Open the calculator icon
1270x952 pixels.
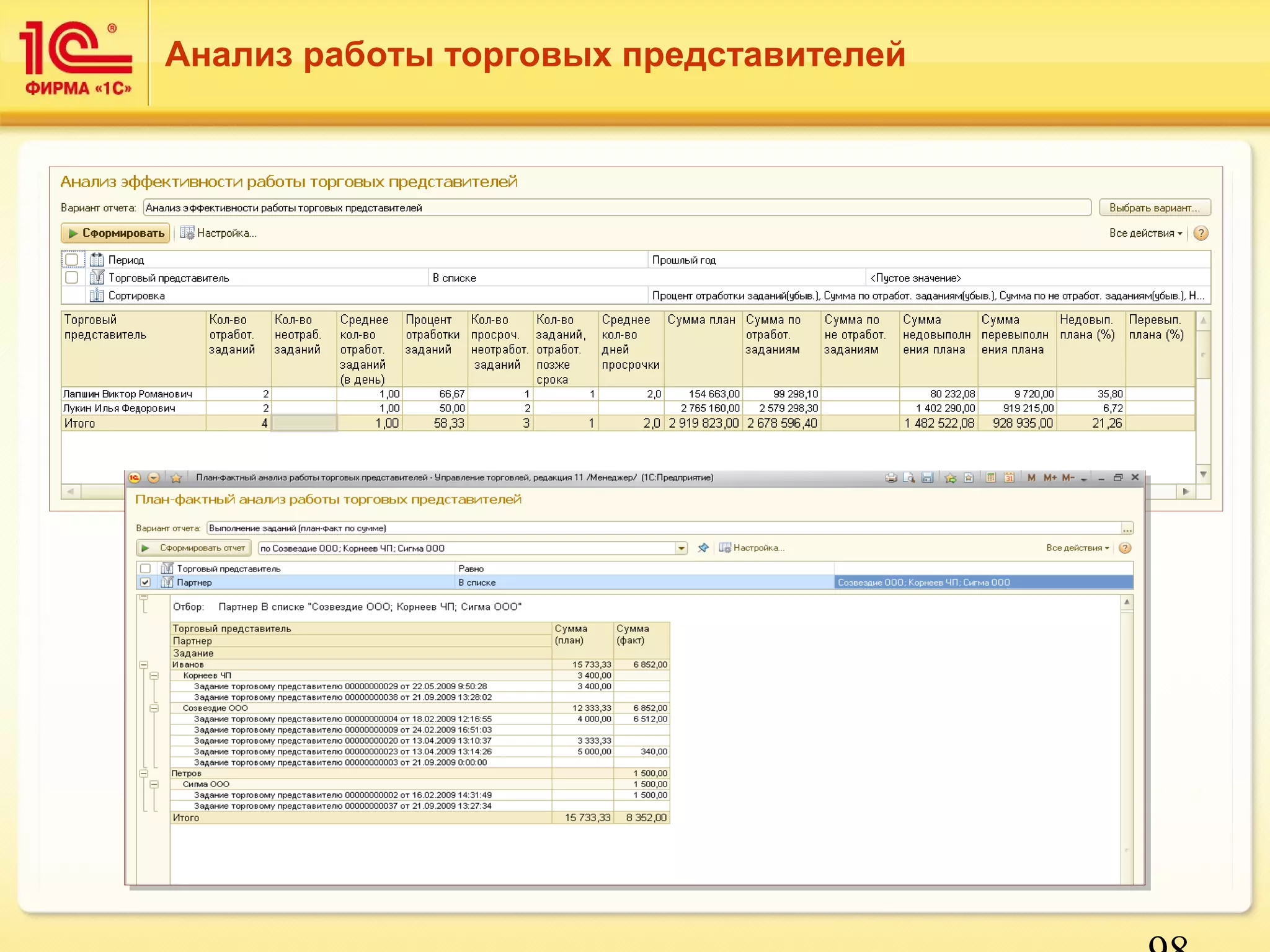pos(991,477)
